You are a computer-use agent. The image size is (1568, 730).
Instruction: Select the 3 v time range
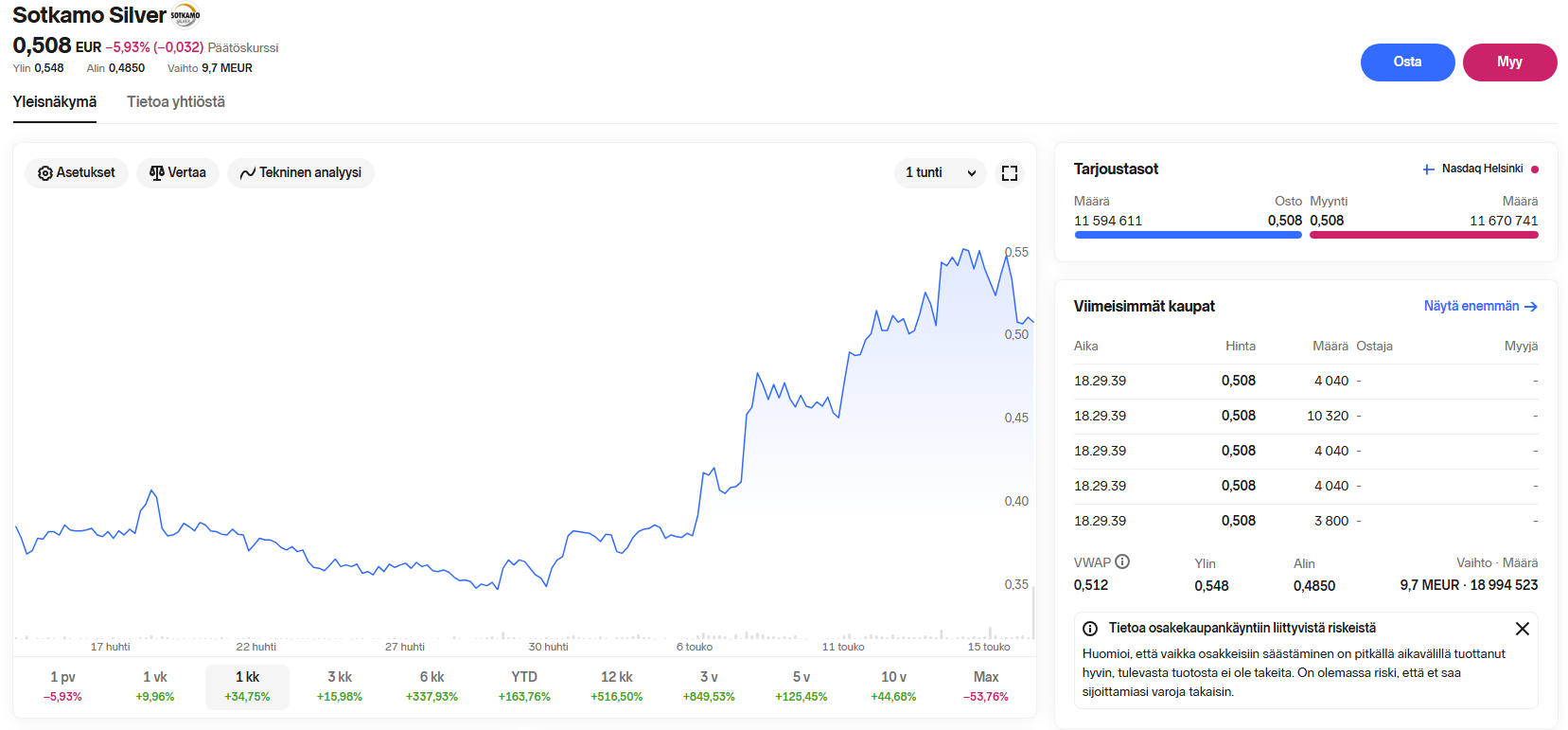tap(709, 686)
